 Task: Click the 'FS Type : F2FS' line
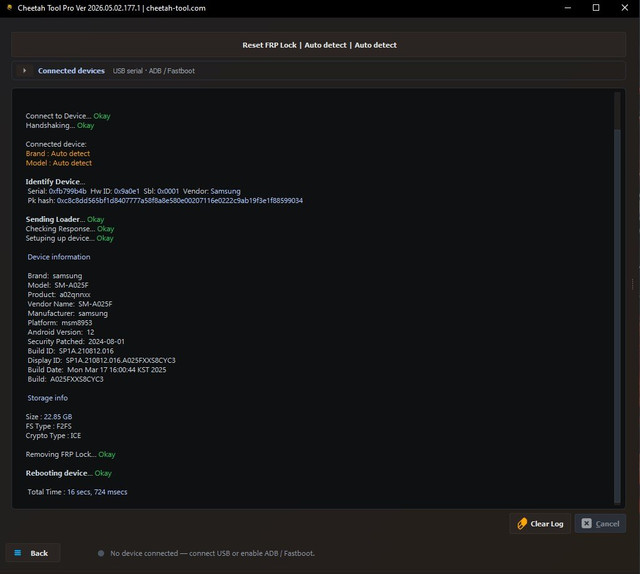click(x=48, y=426)
